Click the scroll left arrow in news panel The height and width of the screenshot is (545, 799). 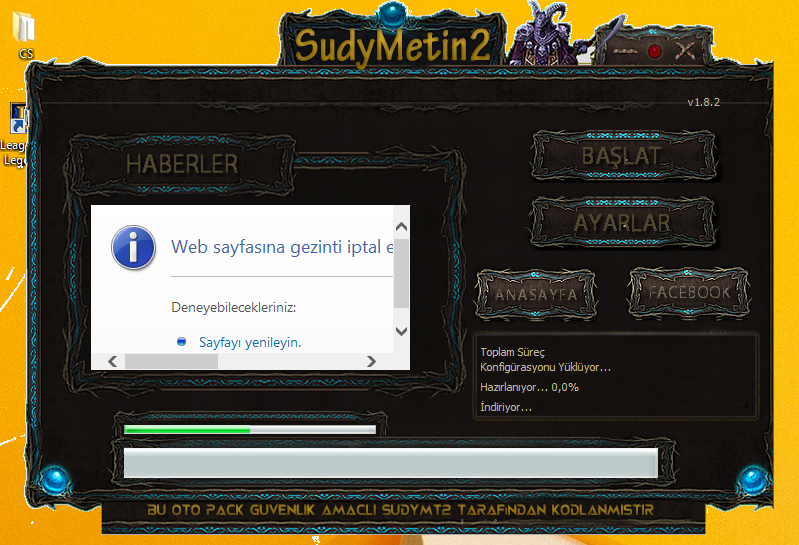(x=113, y=361)
